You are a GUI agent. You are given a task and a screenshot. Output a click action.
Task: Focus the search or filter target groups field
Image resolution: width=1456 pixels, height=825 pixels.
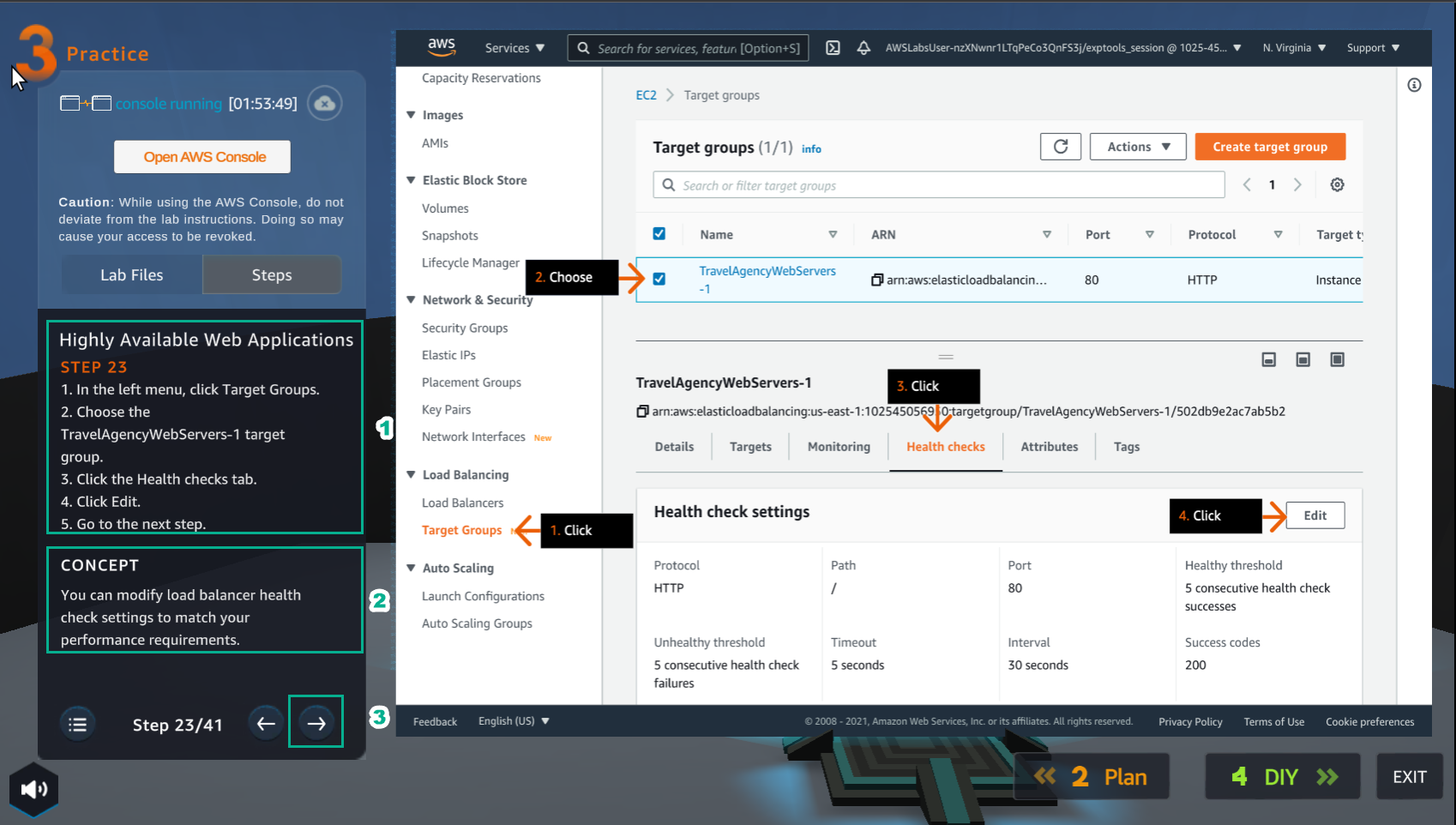[939, 185]
